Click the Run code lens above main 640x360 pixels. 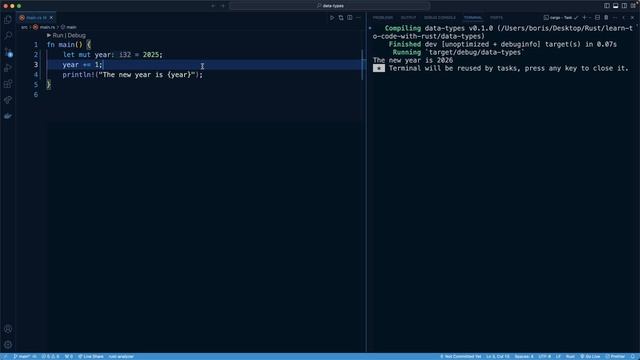(x=58, y=36)
